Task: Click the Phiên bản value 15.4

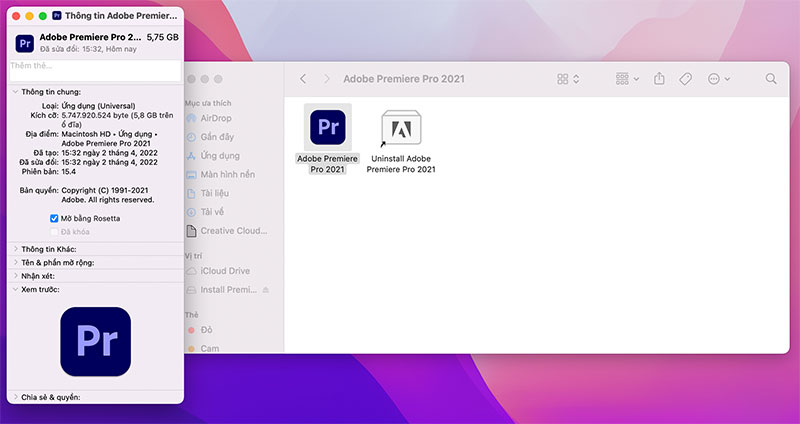Action: pos(69,172)
